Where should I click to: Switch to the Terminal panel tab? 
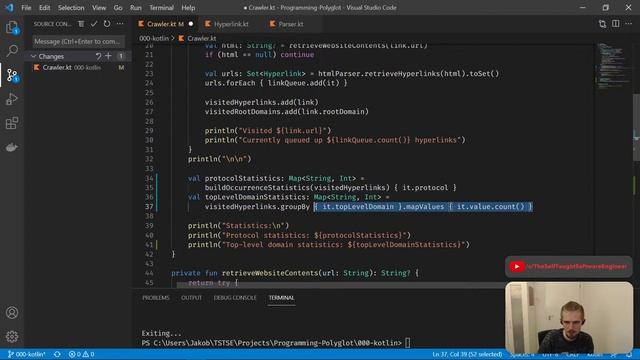point(281,298)
